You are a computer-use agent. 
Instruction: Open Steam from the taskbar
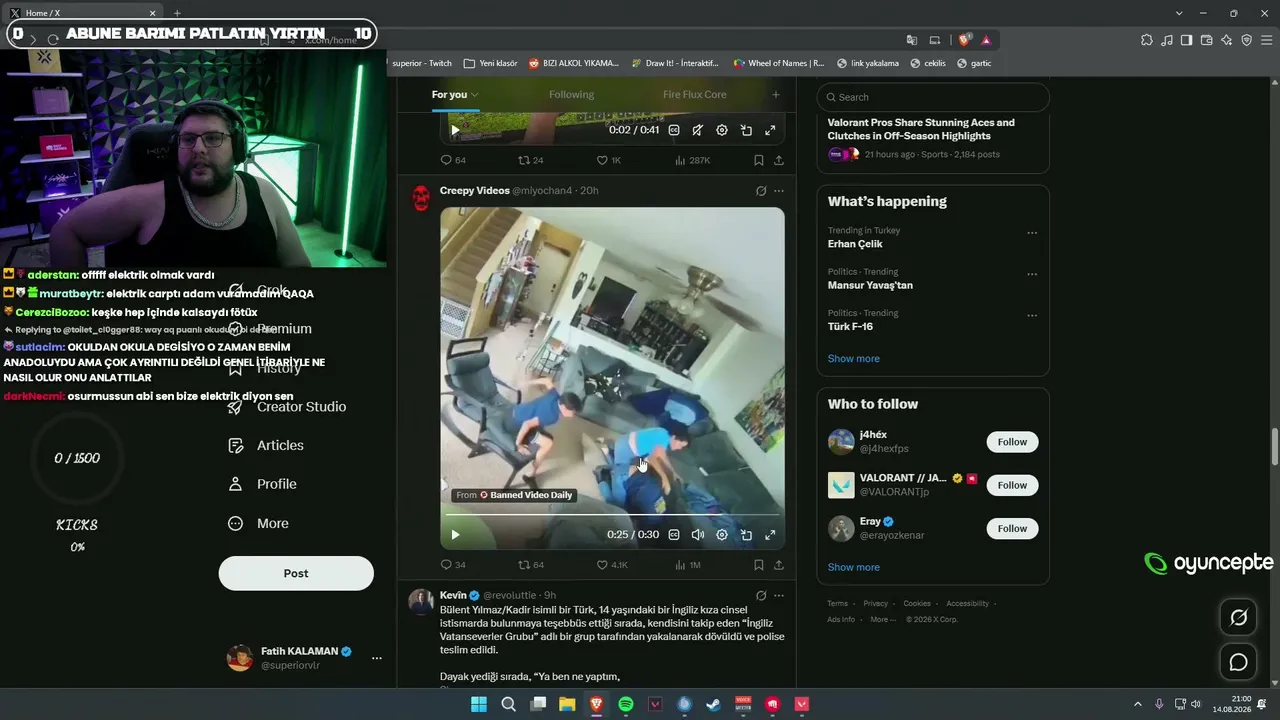[x=713, y=704]
